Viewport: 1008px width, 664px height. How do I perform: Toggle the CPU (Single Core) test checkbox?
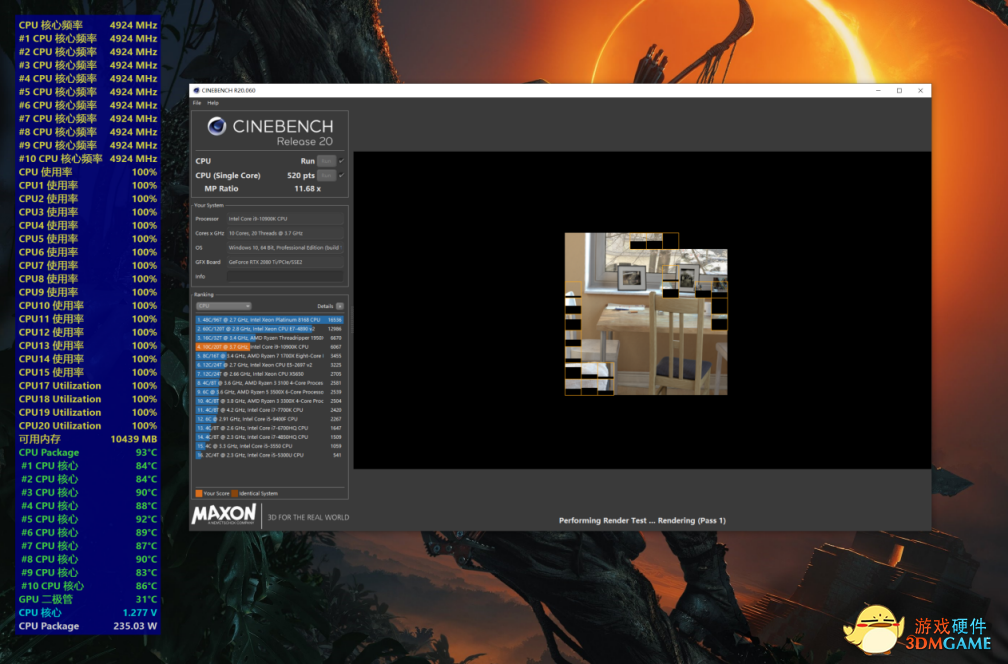[x=341, y=175]
